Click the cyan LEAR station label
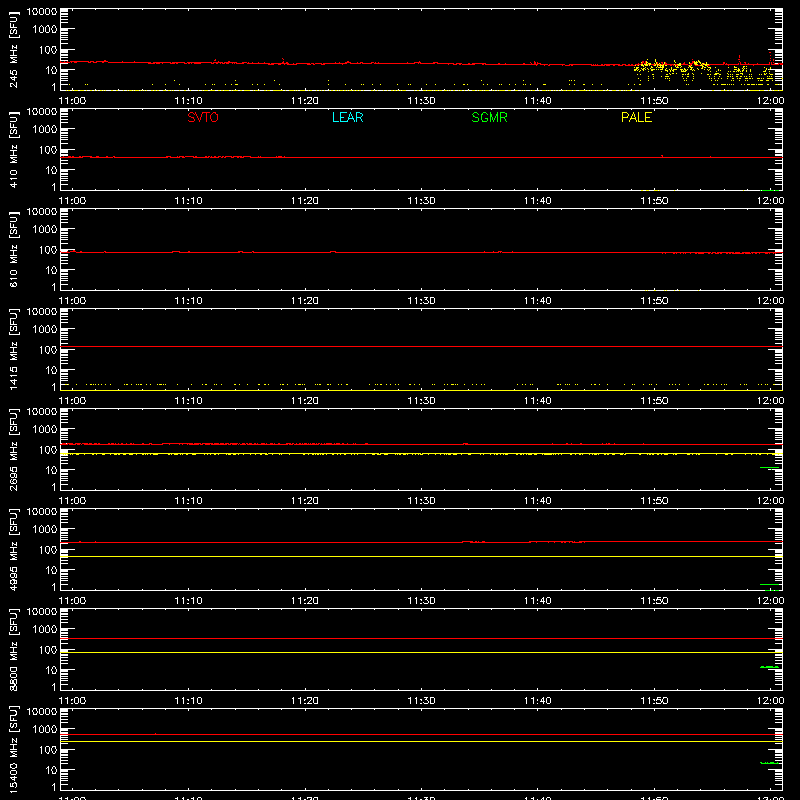 click(347, 117)
